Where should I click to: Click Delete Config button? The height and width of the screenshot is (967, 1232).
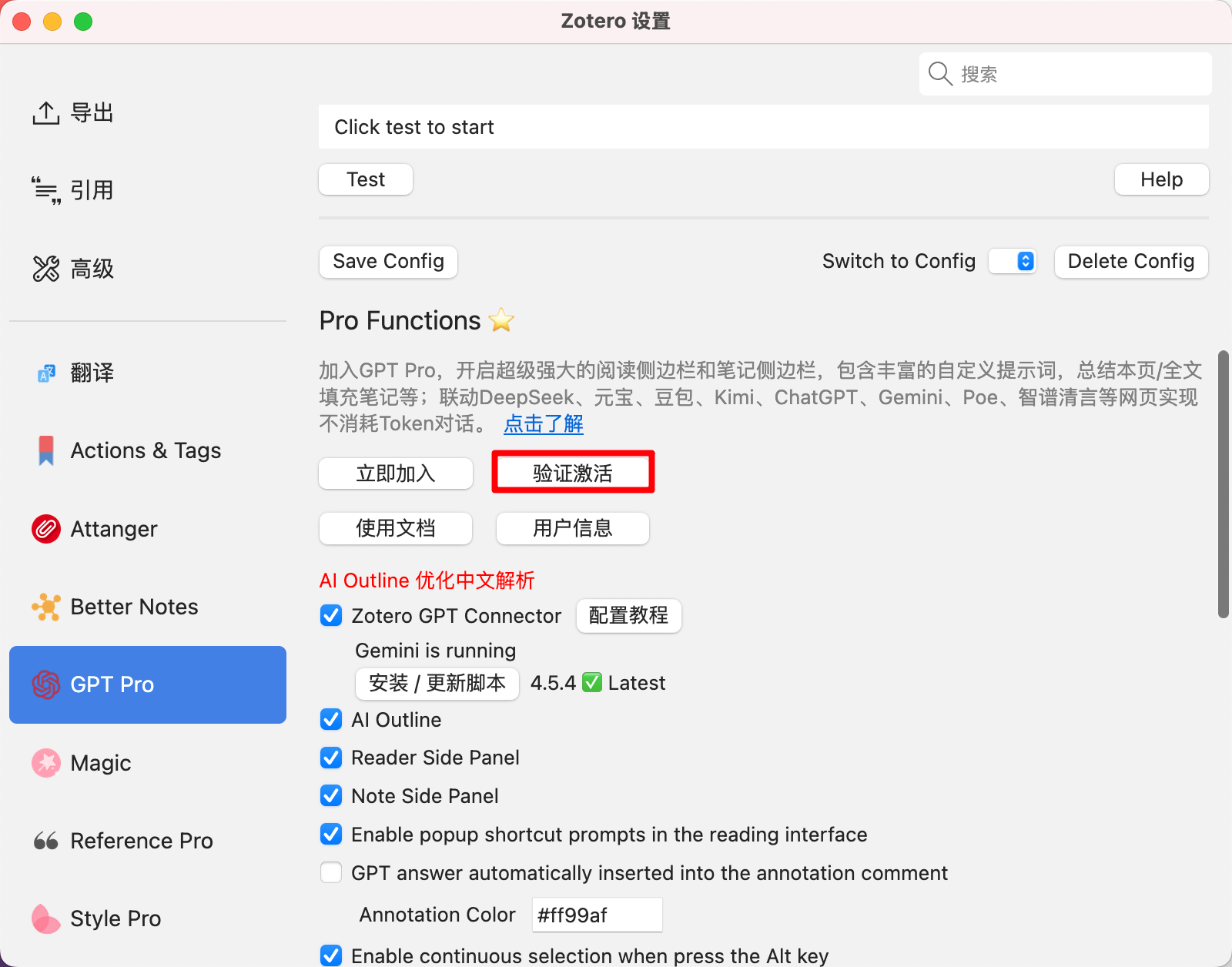[x=1131, y=262]
